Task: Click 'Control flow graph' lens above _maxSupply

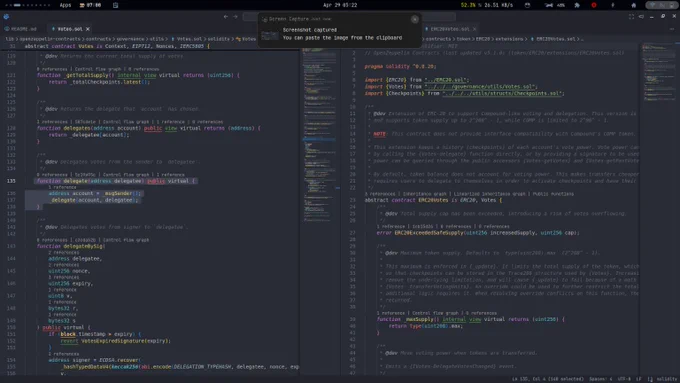Action: pos(435,313)
